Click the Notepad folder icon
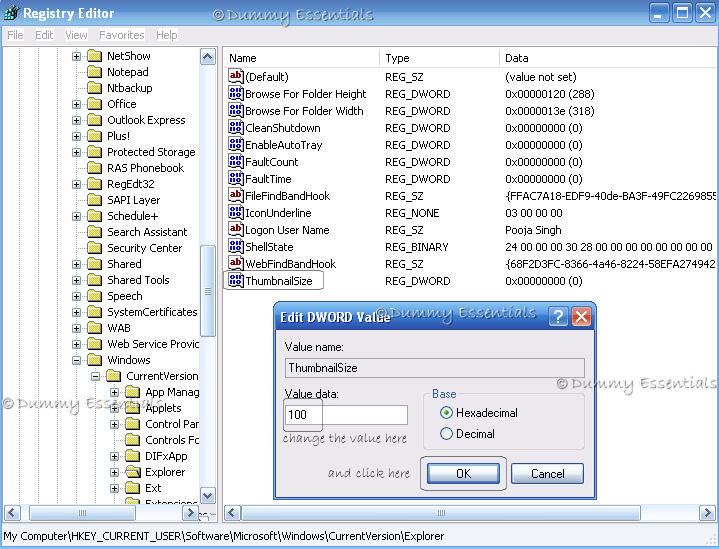The height and width of the screenshot is (549, 719). (x=94, y=72)
